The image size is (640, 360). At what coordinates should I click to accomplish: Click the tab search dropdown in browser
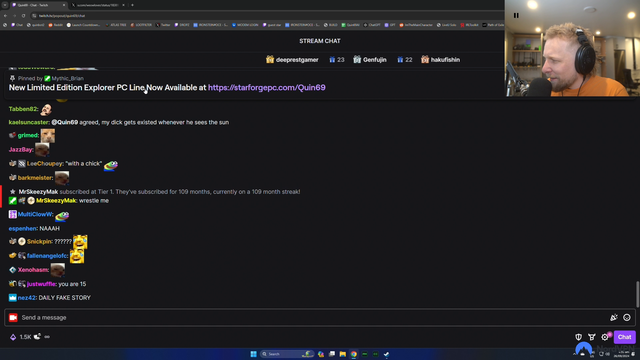click(5, 5)
